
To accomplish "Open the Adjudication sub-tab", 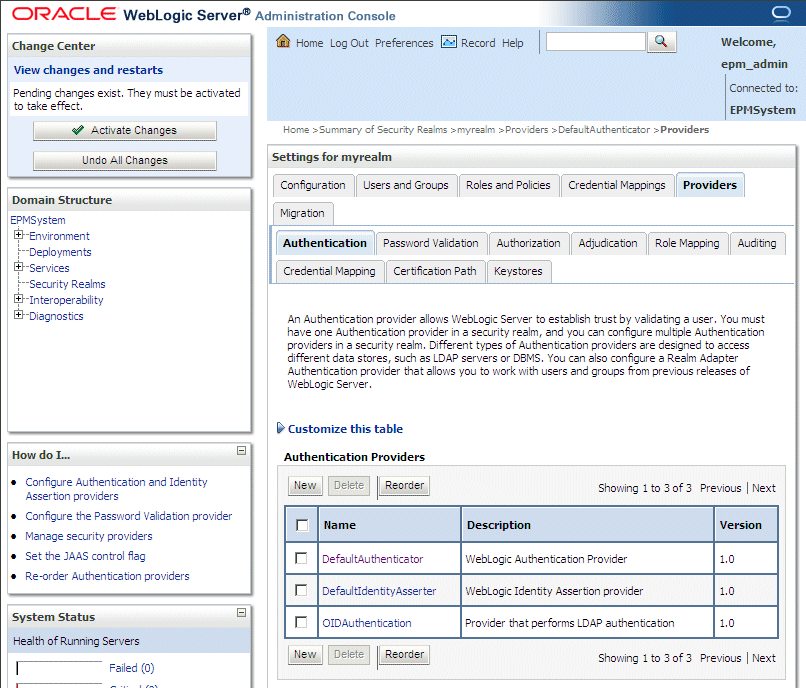I will [608, 243].
